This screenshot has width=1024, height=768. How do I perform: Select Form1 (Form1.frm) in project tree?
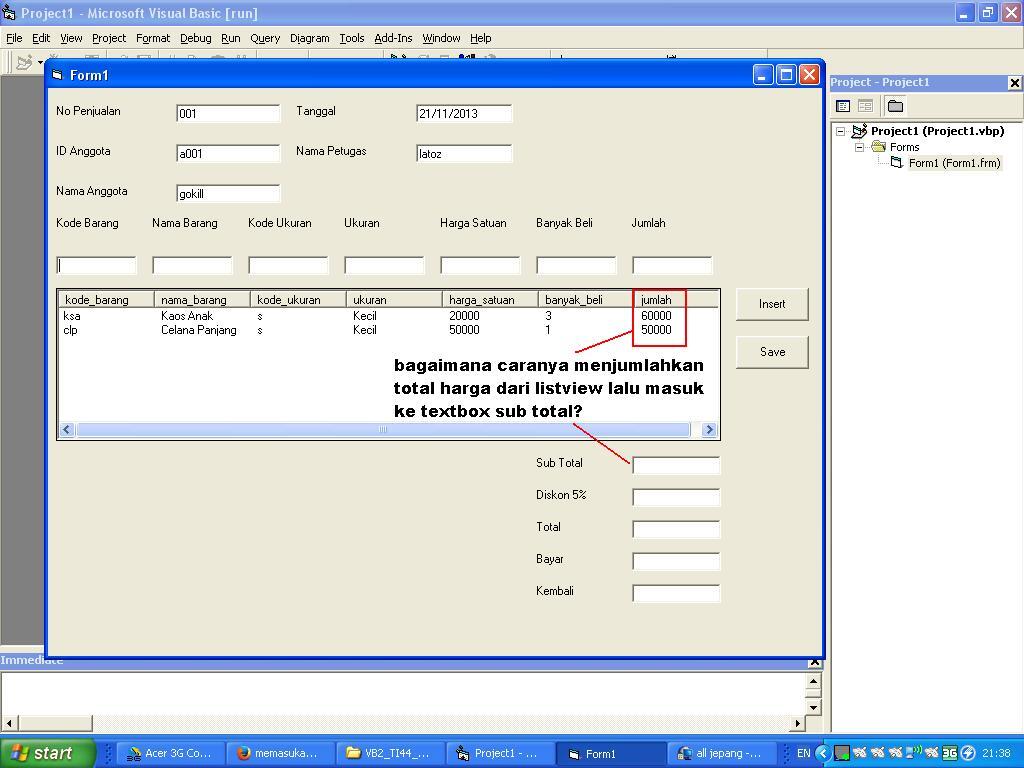pos(953,163)
